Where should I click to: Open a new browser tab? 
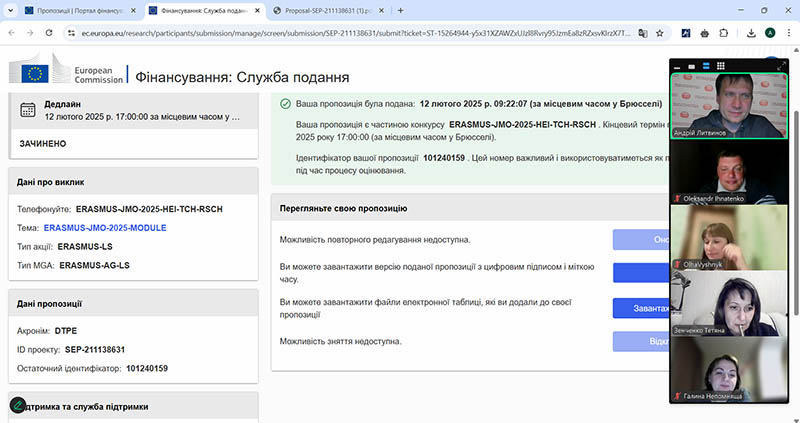[x=401, y=10]
